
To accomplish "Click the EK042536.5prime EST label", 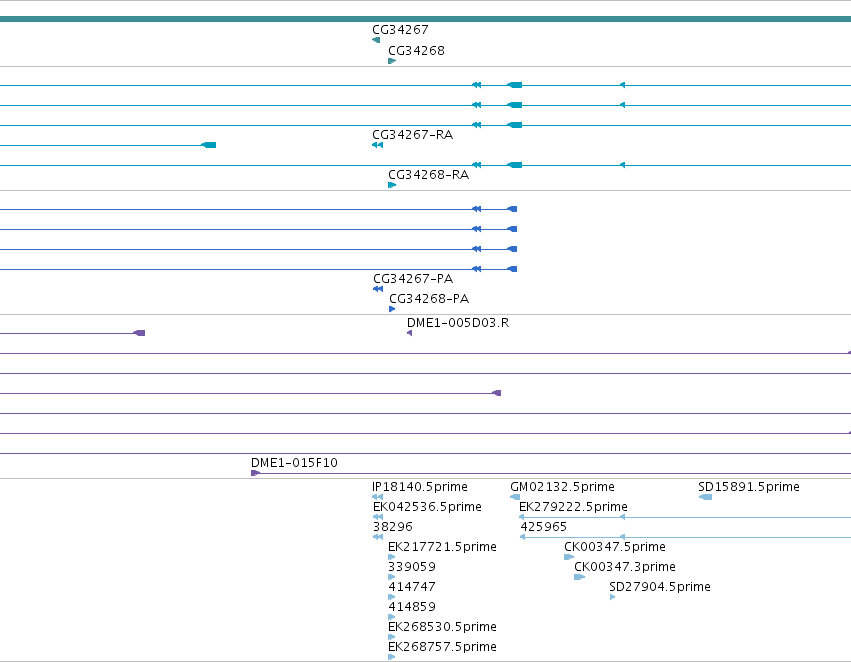I will (427, 507).
